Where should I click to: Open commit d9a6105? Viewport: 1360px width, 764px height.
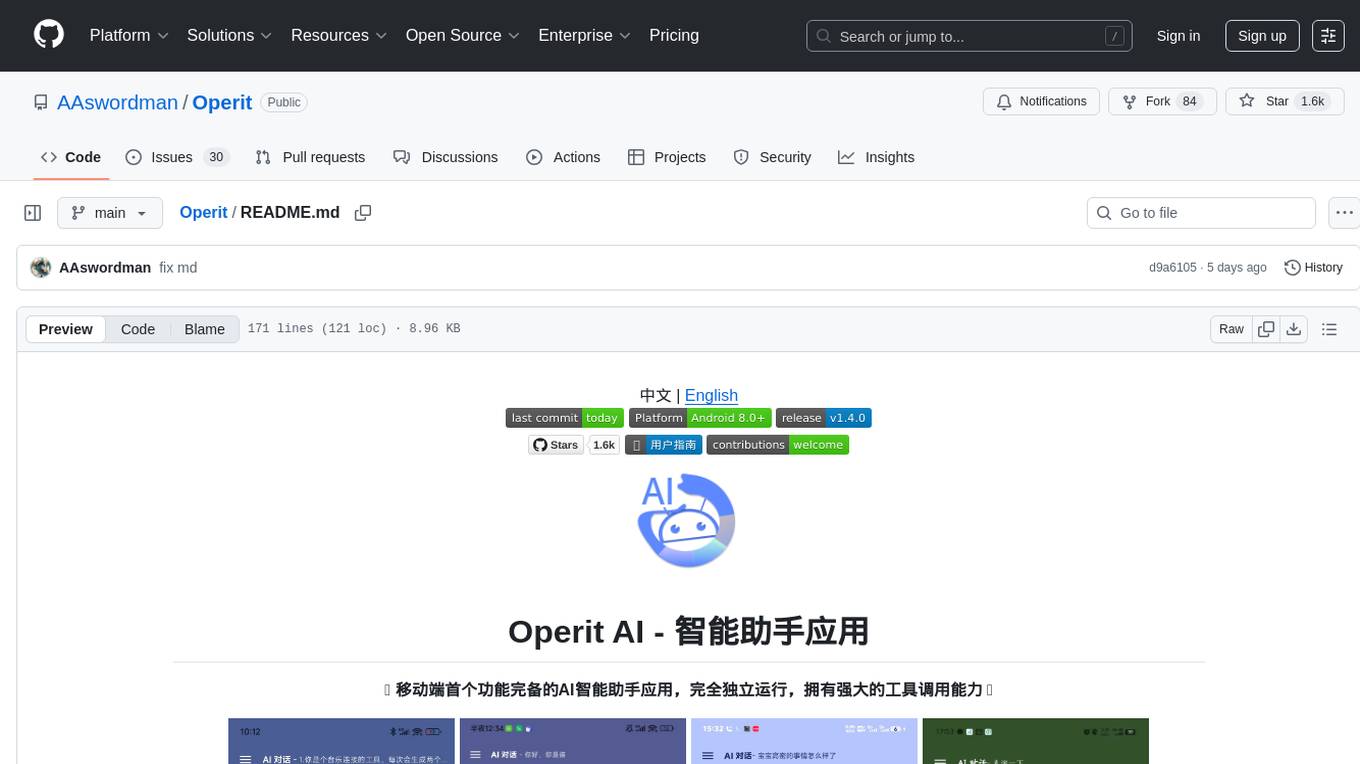click(1172, 268)
